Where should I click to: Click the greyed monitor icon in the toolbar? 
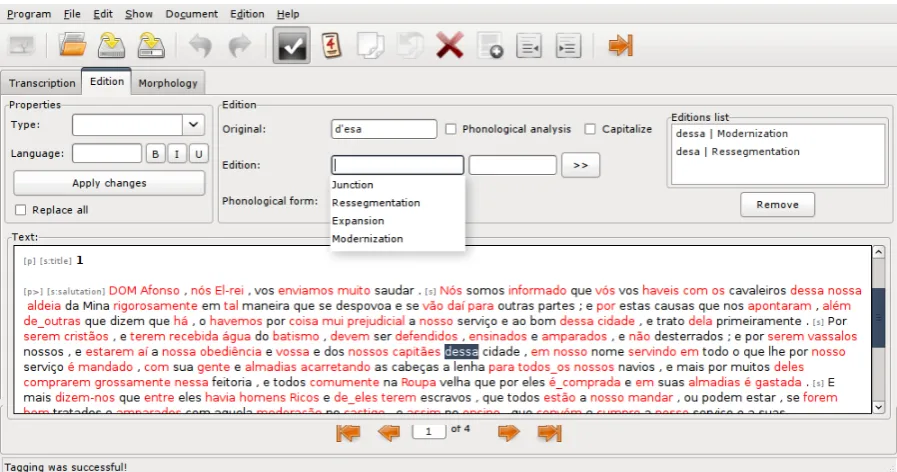click(x=22, y=45)
